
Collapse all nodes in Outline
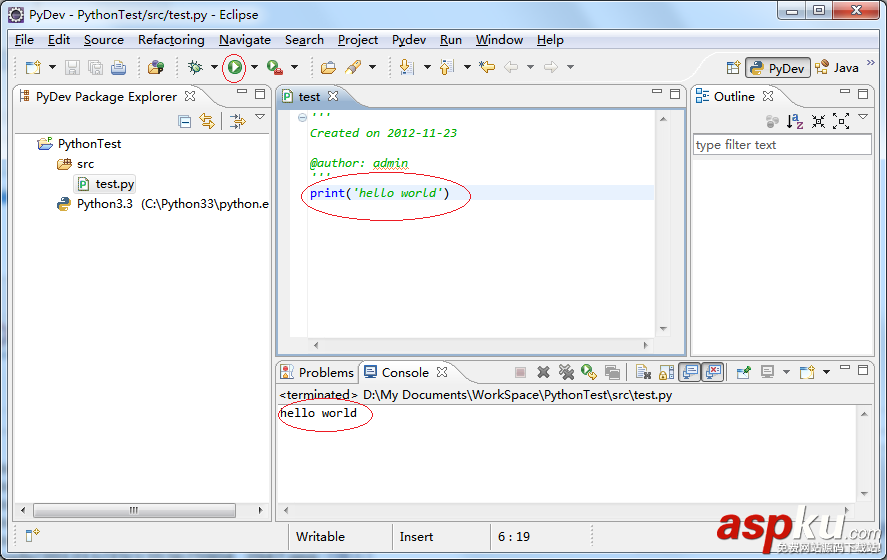coord(818,121)
